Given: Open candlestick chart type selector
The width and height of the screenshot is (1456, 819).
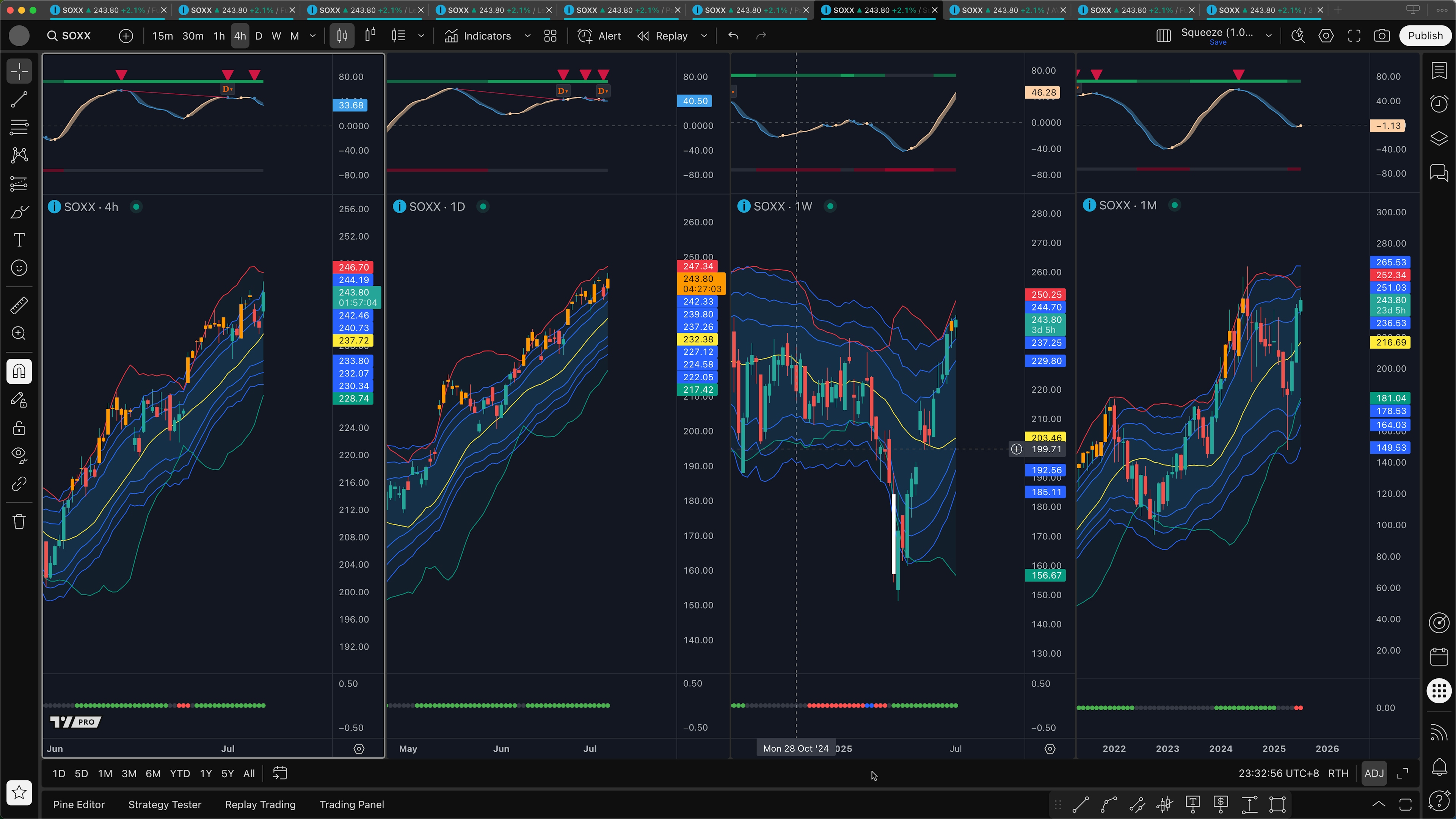Looking at the screenshot, I should point(342,36).
